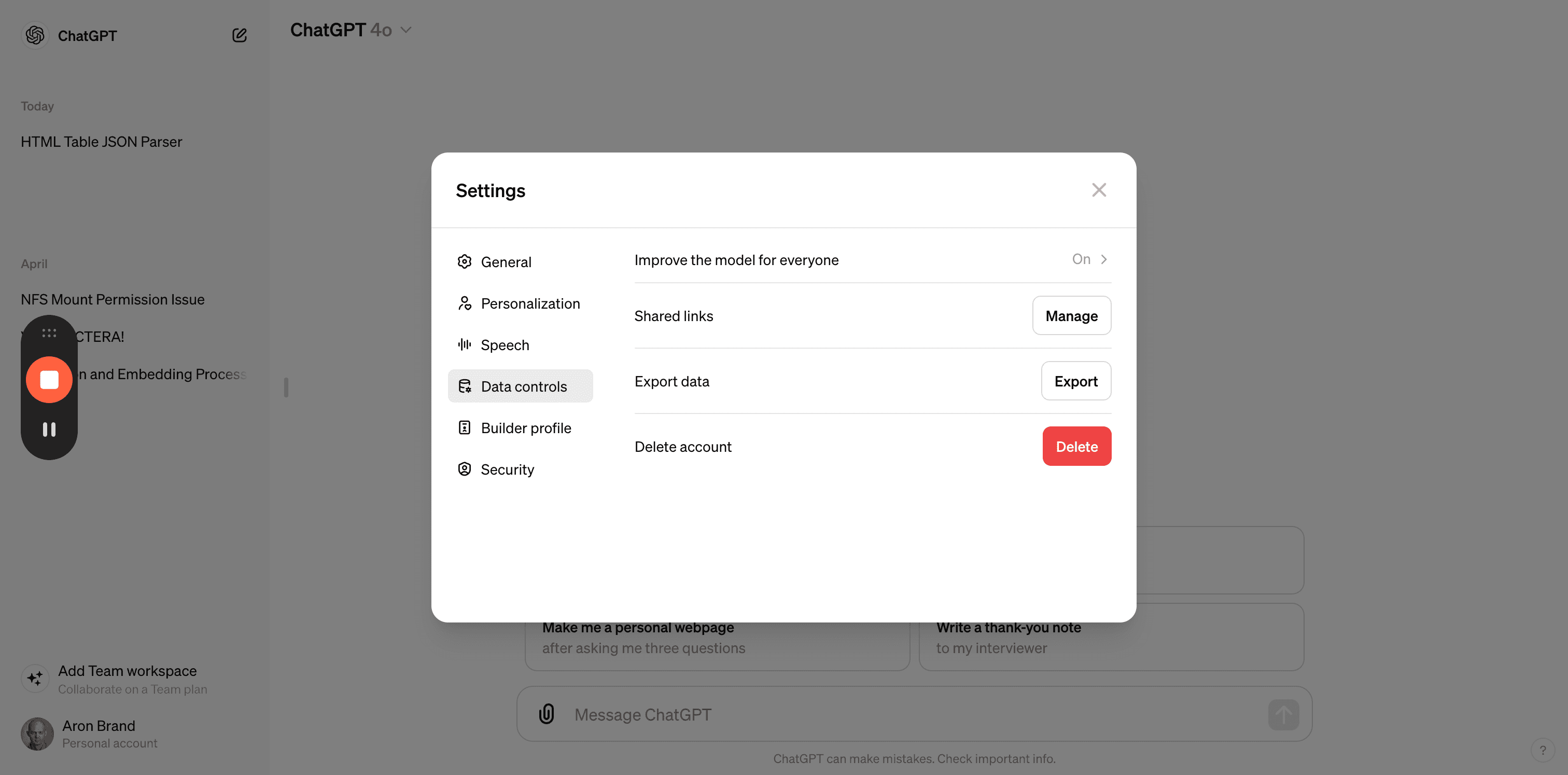Viewport: 1568px width, 775px height.
Task: Open the ChatGPT 4o model selector dropdown
Action: tap(351, 30)
